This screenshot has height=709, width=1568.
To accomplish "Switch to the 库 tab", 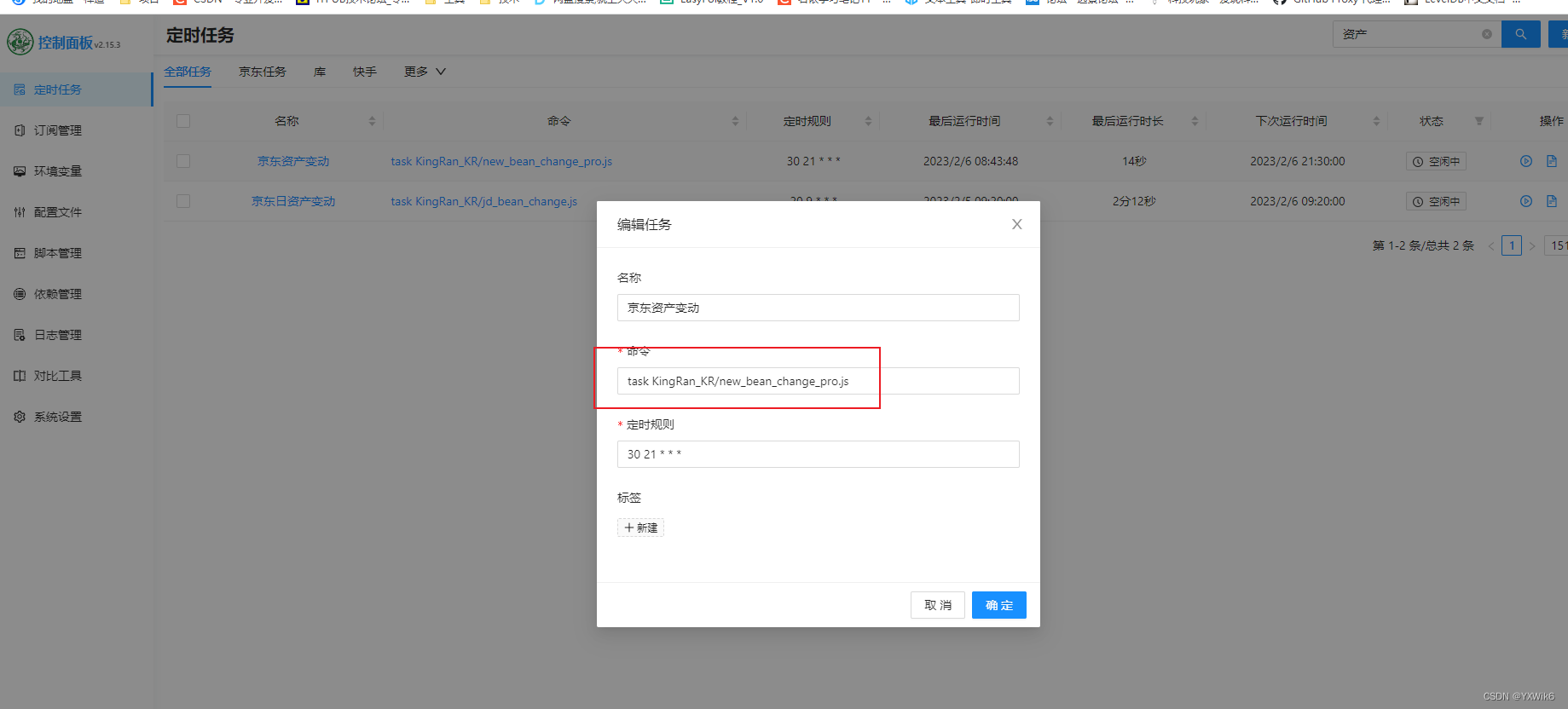I will [x=320, y=72].
